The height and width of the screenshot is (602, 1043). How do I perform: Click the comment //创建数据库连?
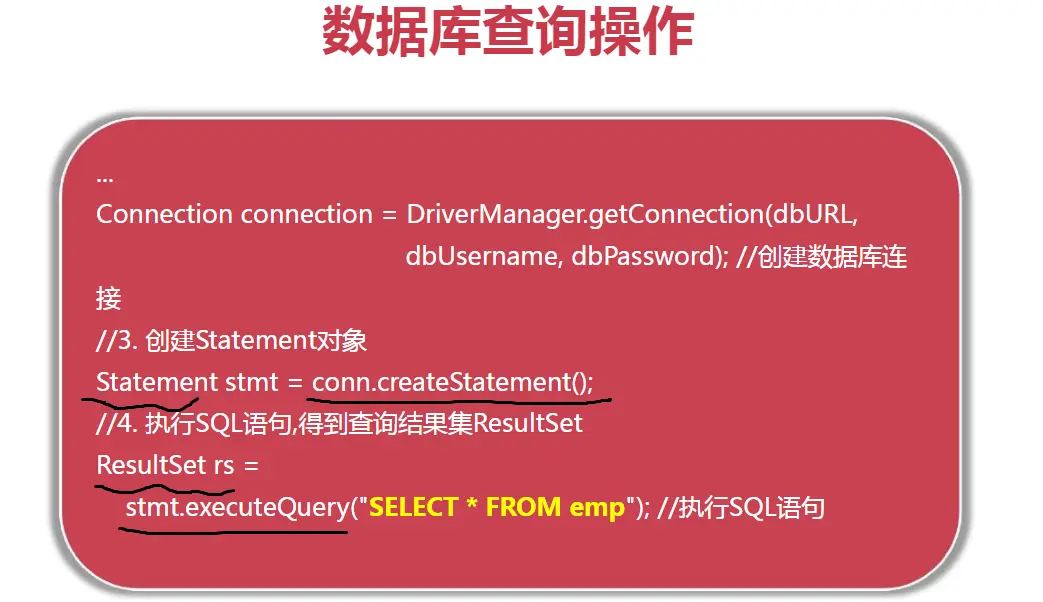point(821,256)
